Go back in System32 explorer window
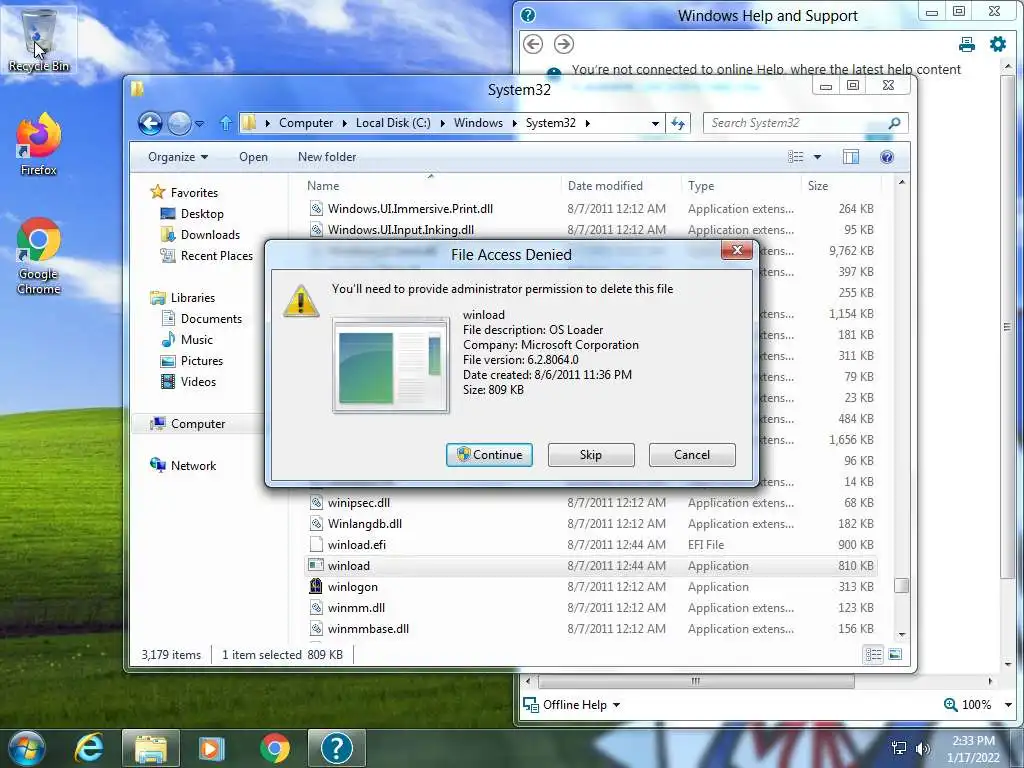This screenshot has width=1024, height=768. tap(150, 123)
